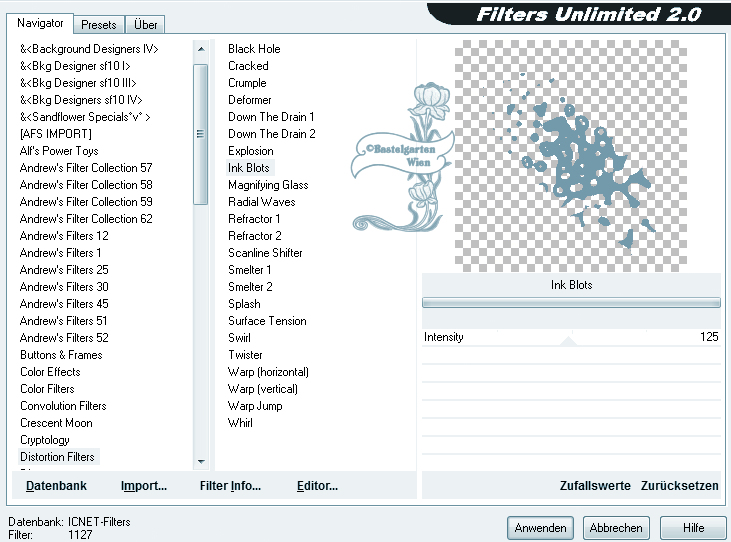The image size is (731, 542).
Task: Select the Black Hole filter
Action: (254, 49)
